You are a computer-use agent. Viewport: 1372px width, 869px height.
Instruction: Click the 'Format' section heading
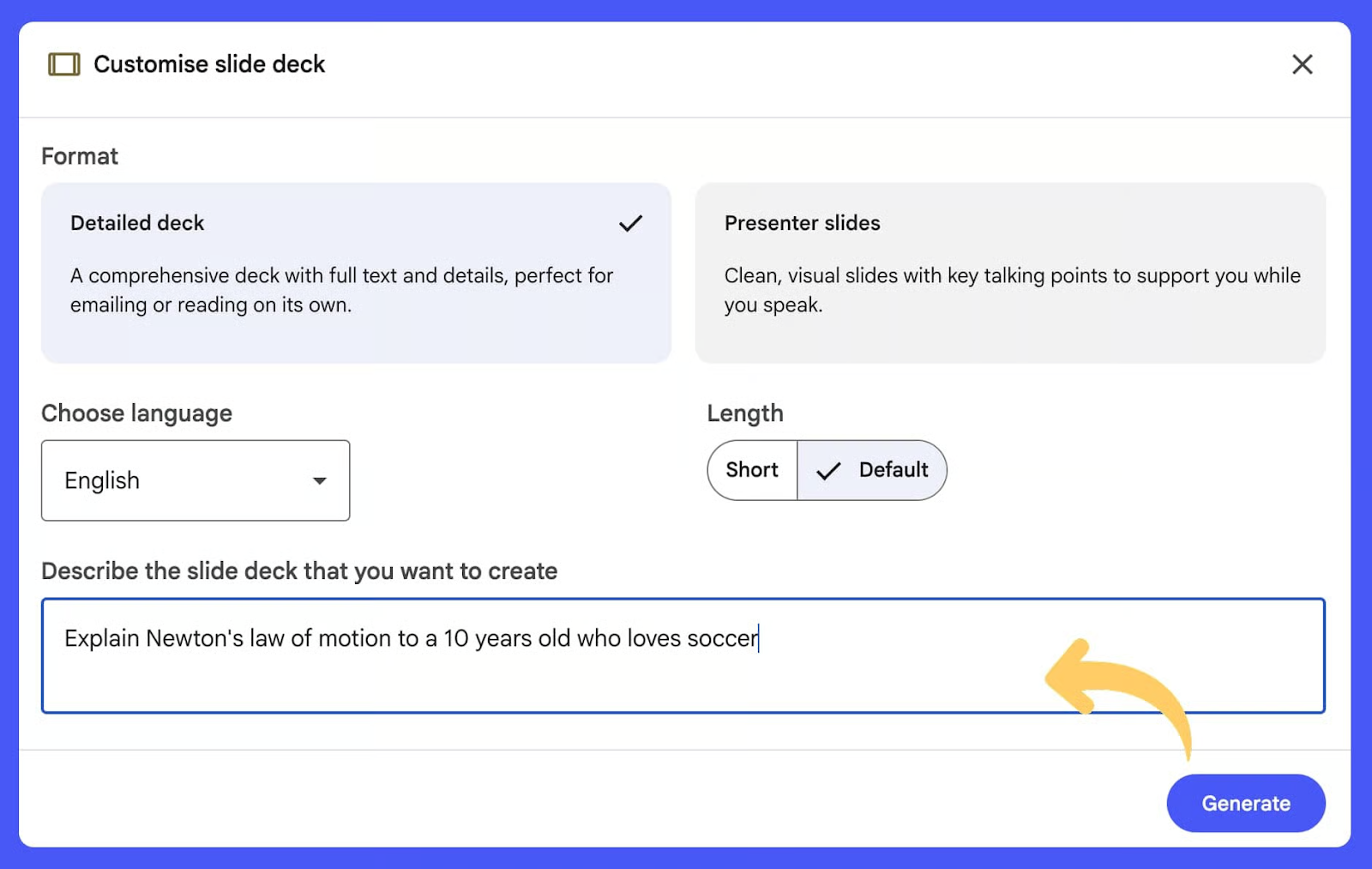pos(80,156)
